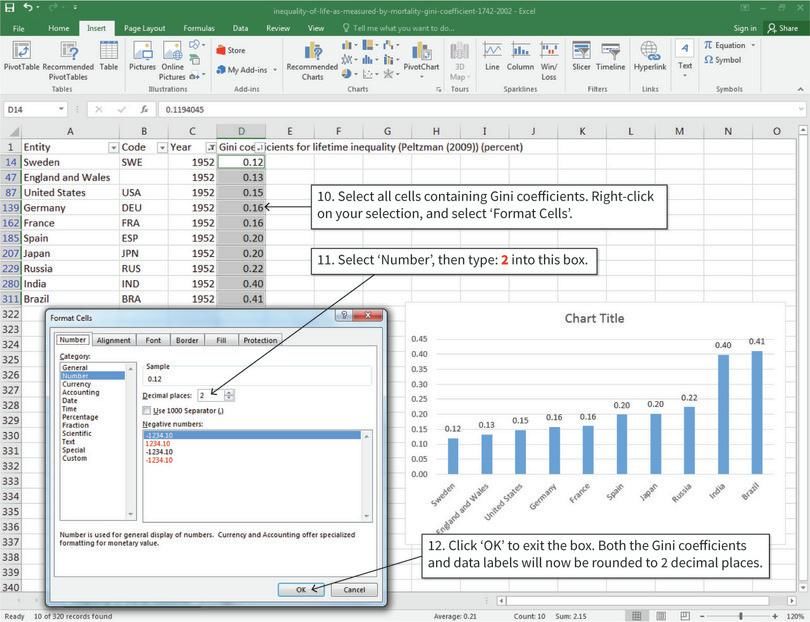Switch to the Page Layout ribbon tab
This screenshot has width=810, height=622.
(x=145, y=28)
